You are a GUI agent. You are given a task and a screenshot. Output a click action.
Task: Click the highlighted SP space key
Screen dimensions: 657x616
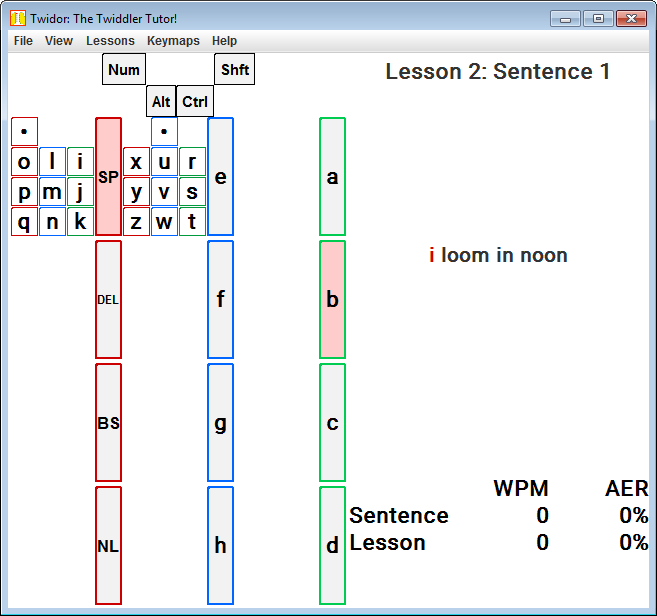pyautogui.click(x=109, y=176)
